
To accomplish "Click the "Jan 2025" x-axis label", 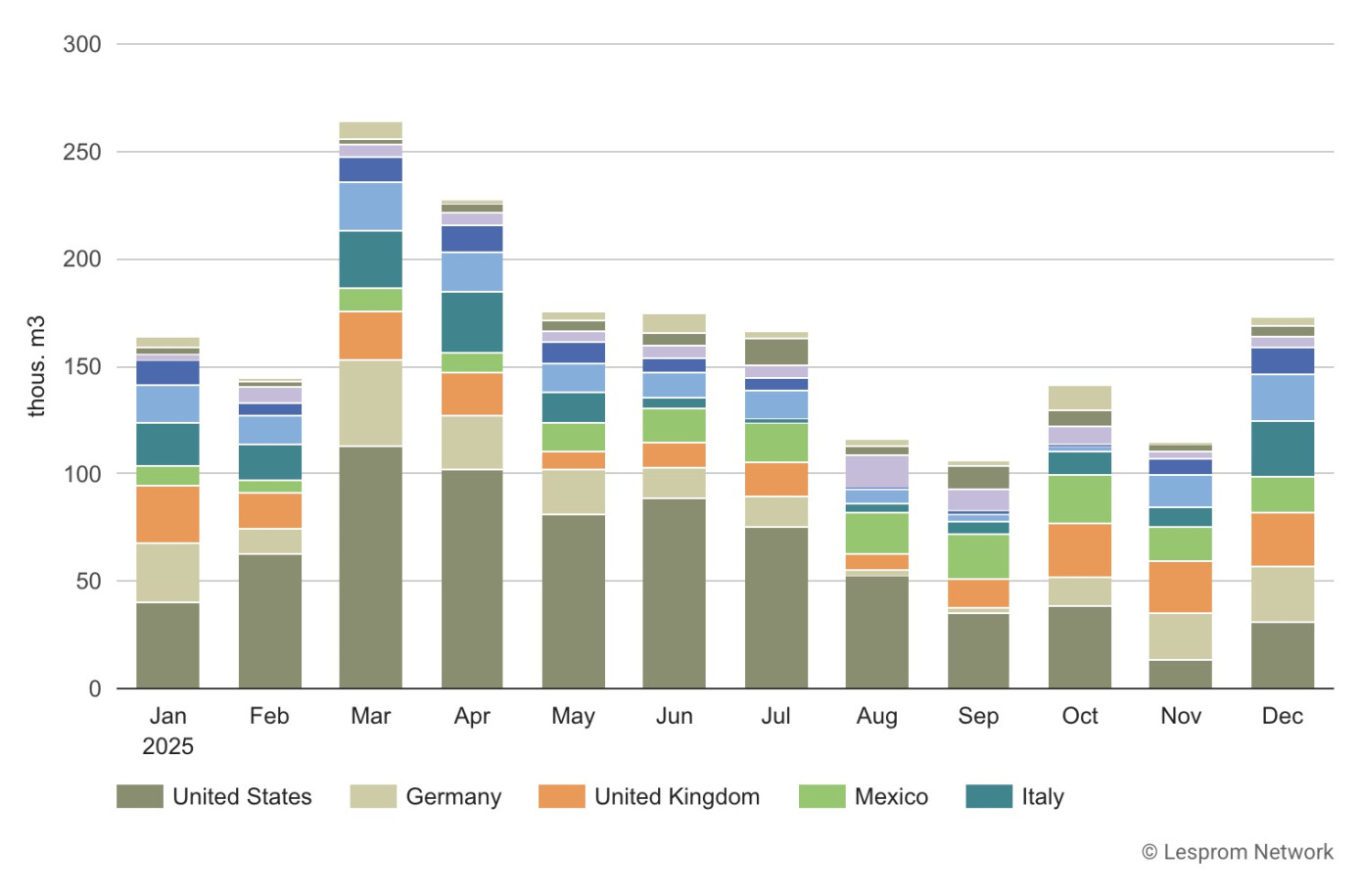I will coord(167,731).
